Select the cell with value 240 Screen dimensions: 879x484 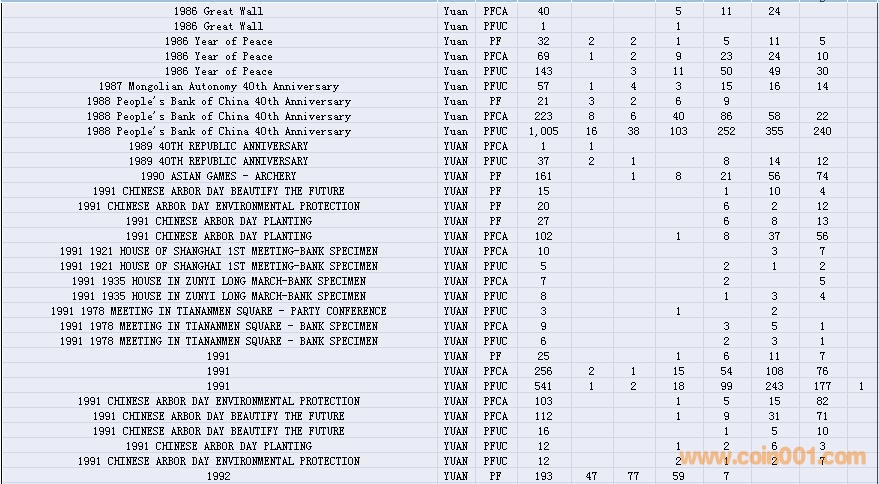[x=822, y=131]
